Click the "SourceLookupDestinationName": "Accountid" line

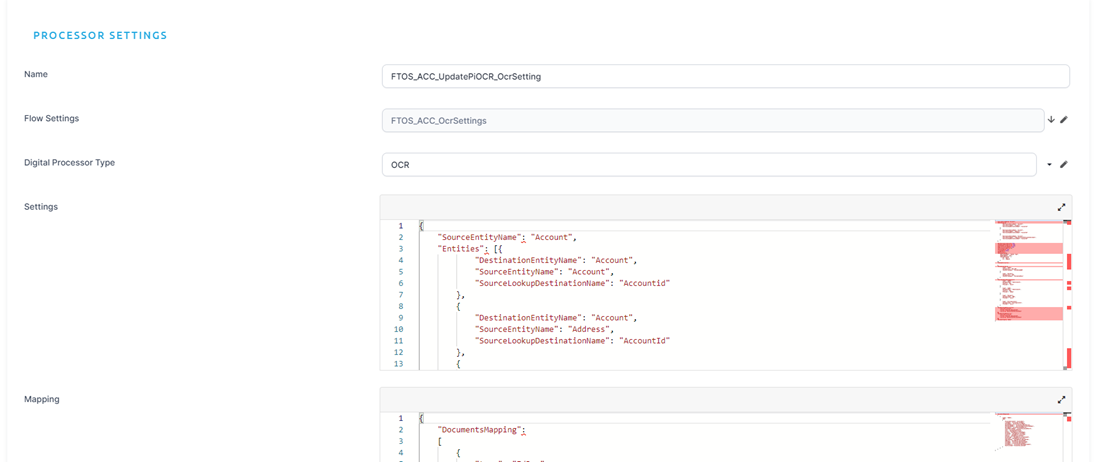571,283
